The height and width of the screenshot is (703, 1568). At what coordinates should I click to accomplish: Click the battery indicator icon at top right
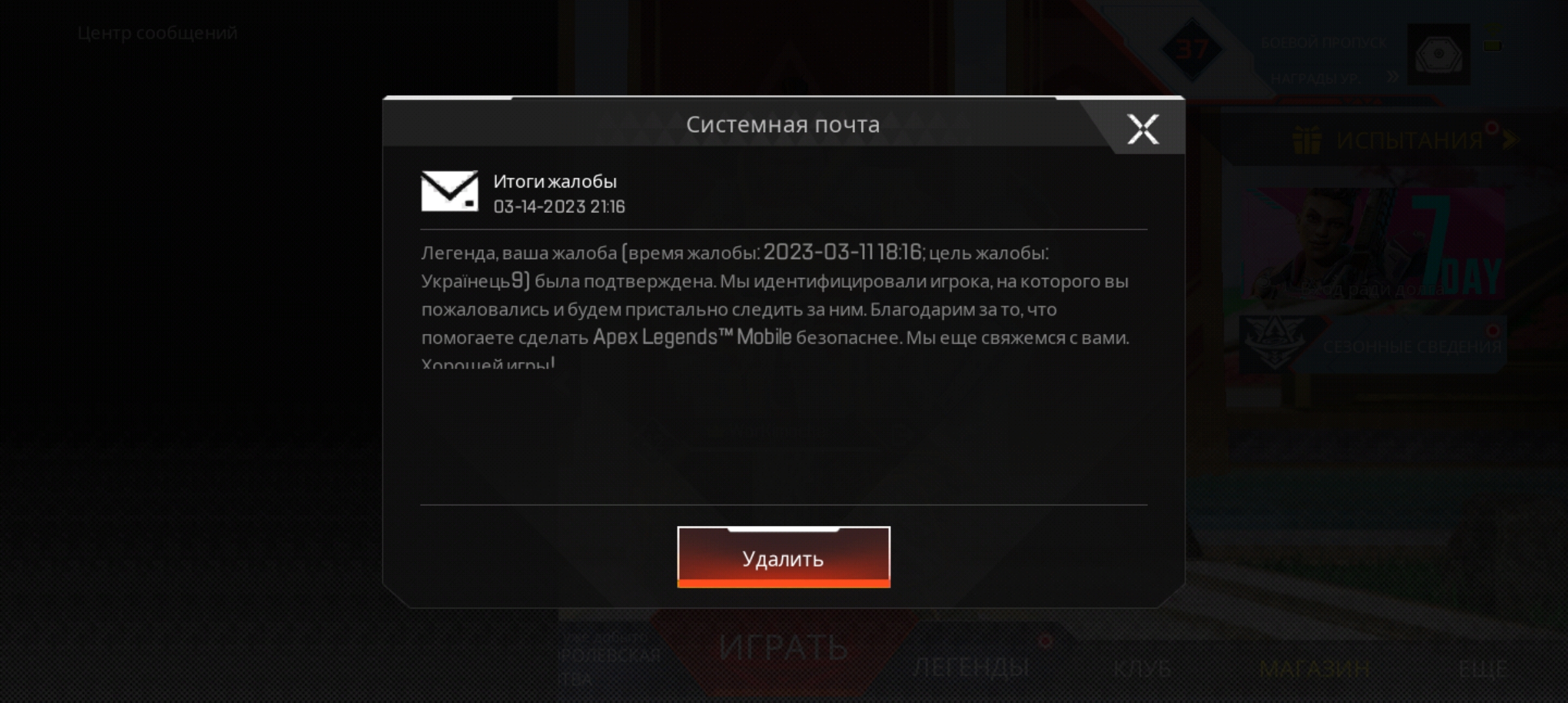(1492, 45)
